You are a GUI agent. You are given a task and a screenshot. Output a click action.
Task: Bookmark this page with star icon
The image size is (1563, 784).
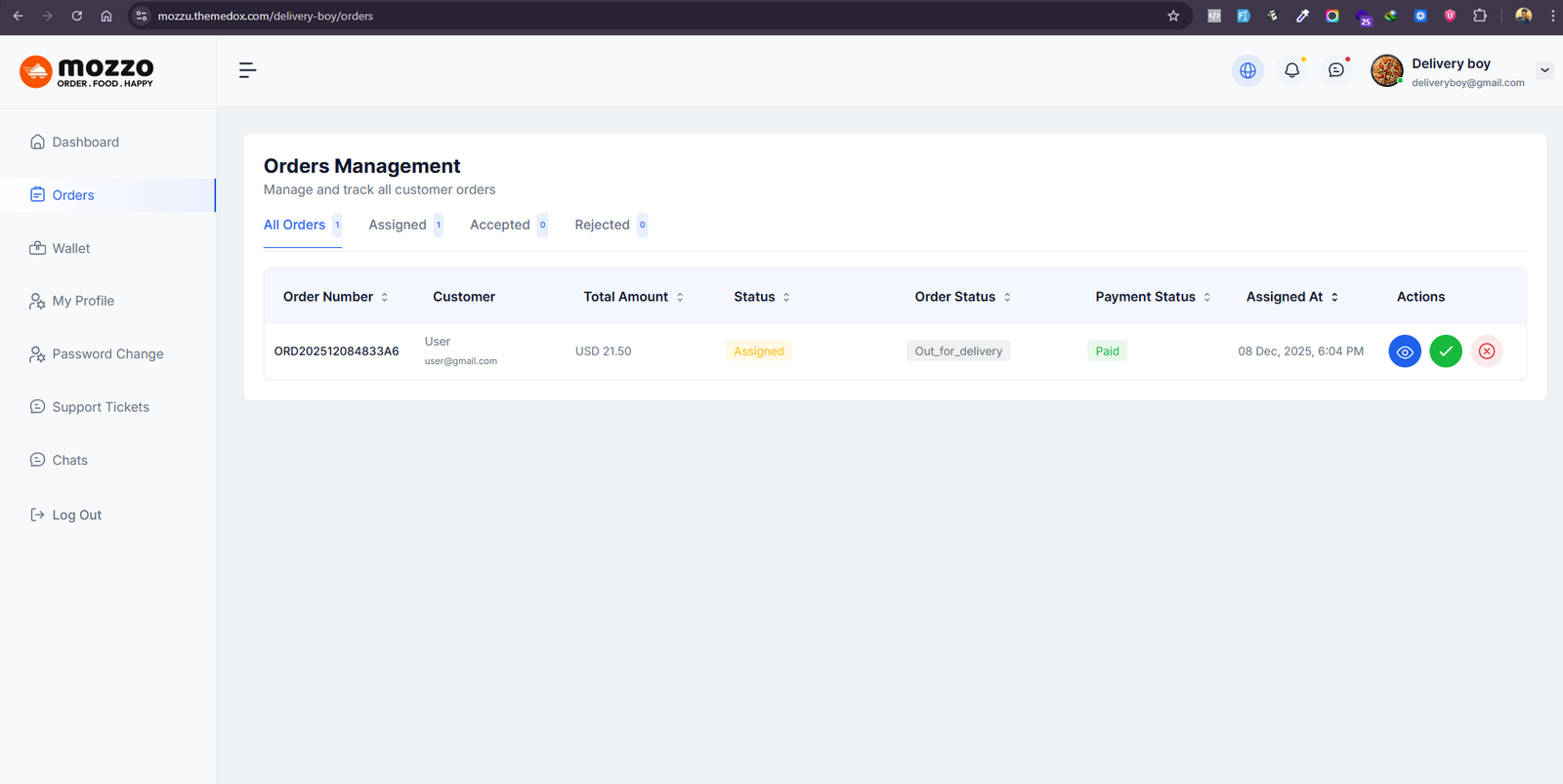1173,16
